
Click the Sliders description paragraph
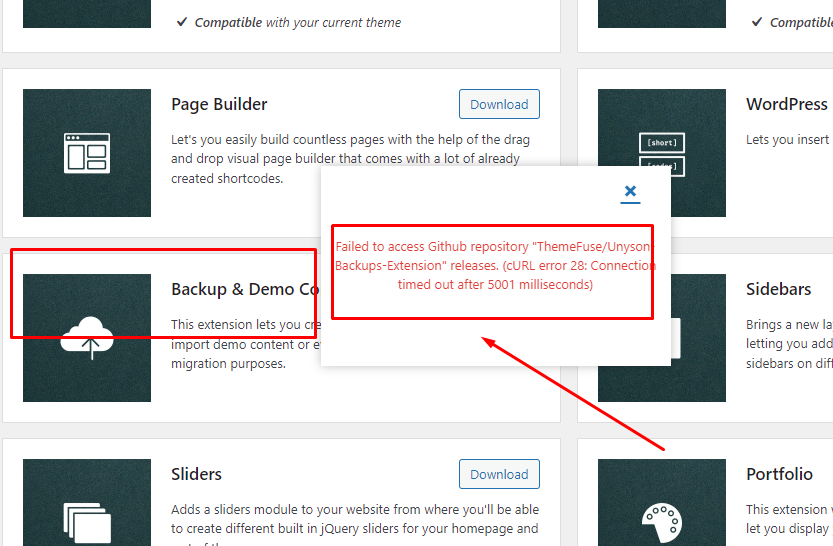355,523
